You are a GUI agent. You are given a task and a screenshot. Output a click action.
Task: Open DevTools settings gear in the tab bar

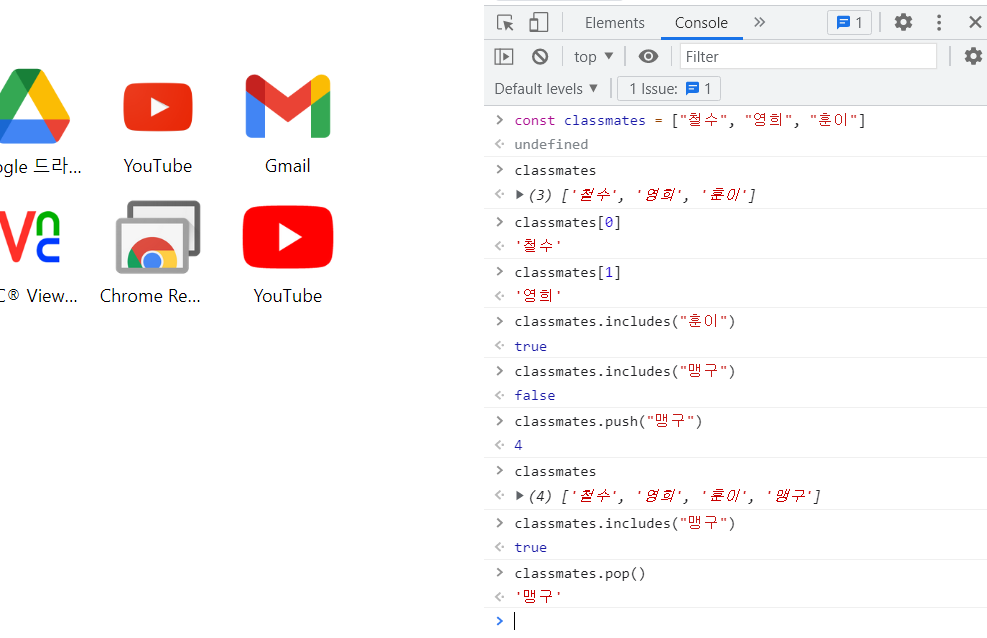pyautogui.click(x=903, y=23)
